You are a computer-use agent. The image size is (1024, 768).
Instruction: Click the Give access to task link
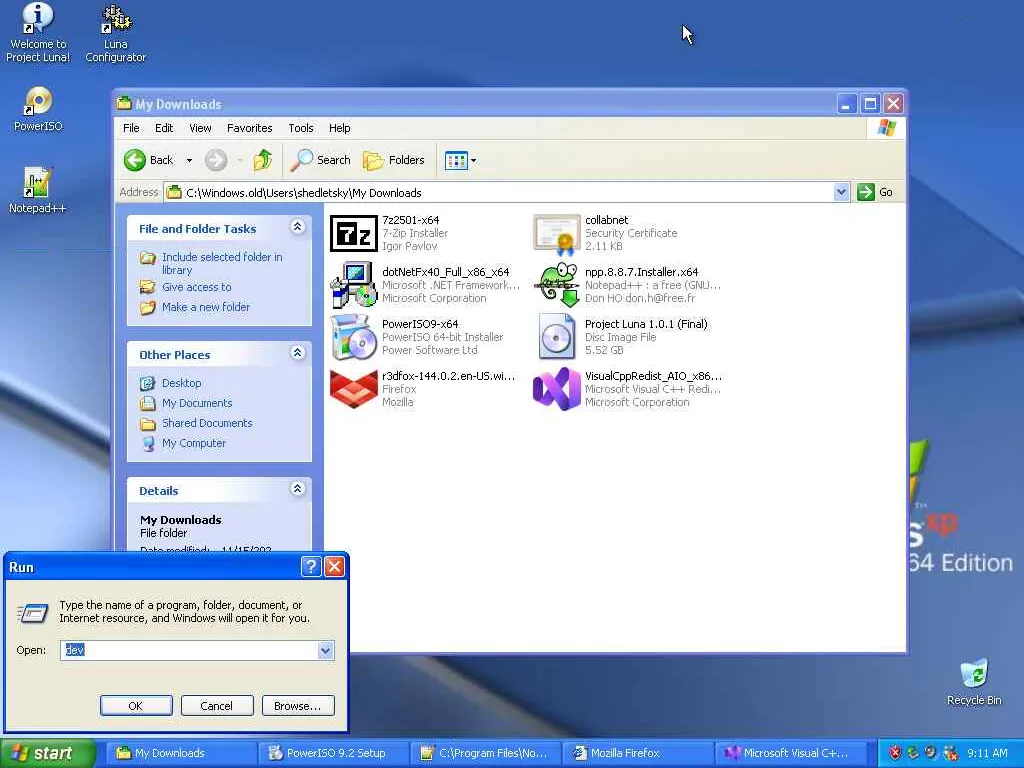coord(197,287)
